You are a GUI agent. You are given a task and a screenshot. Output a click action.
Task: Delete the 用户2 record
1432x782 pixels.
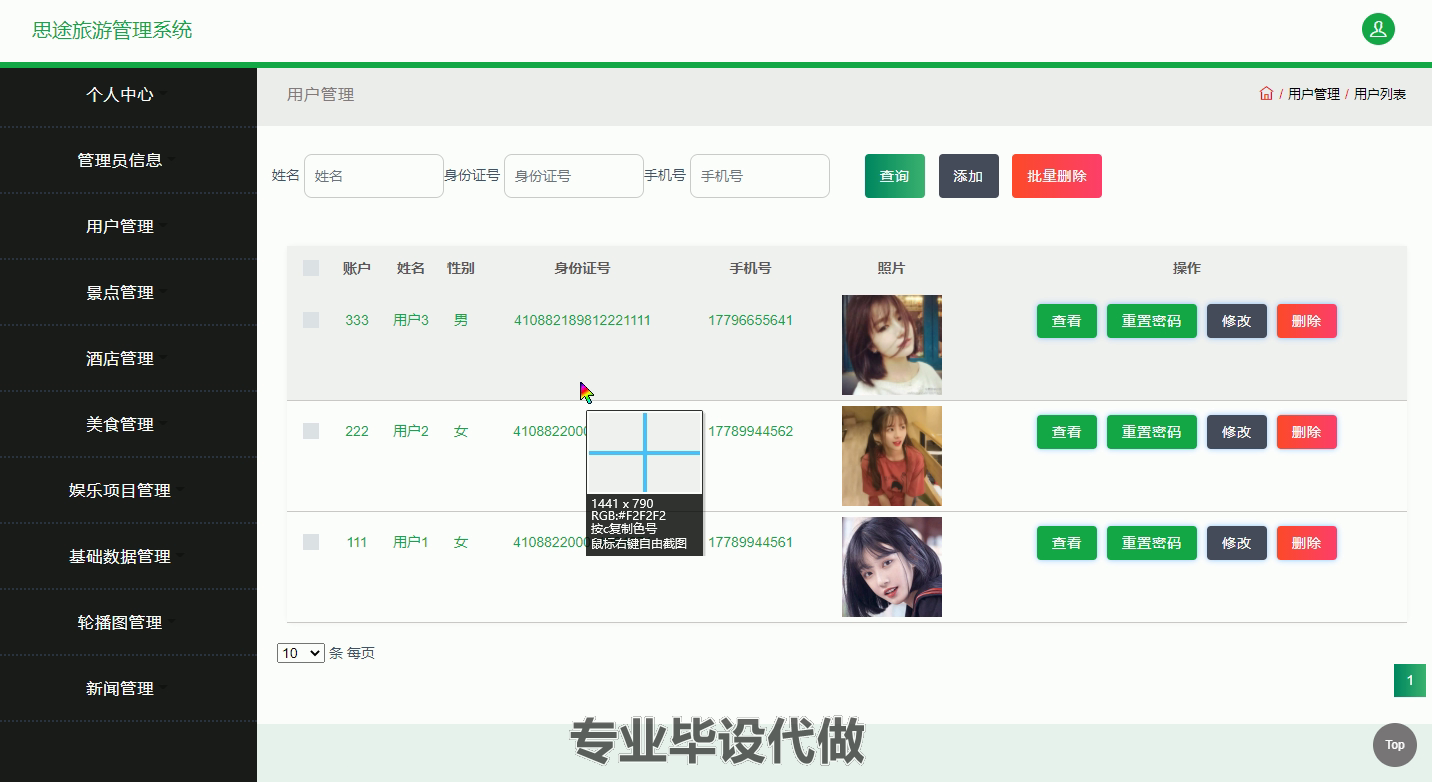[x=1307, y=432]
